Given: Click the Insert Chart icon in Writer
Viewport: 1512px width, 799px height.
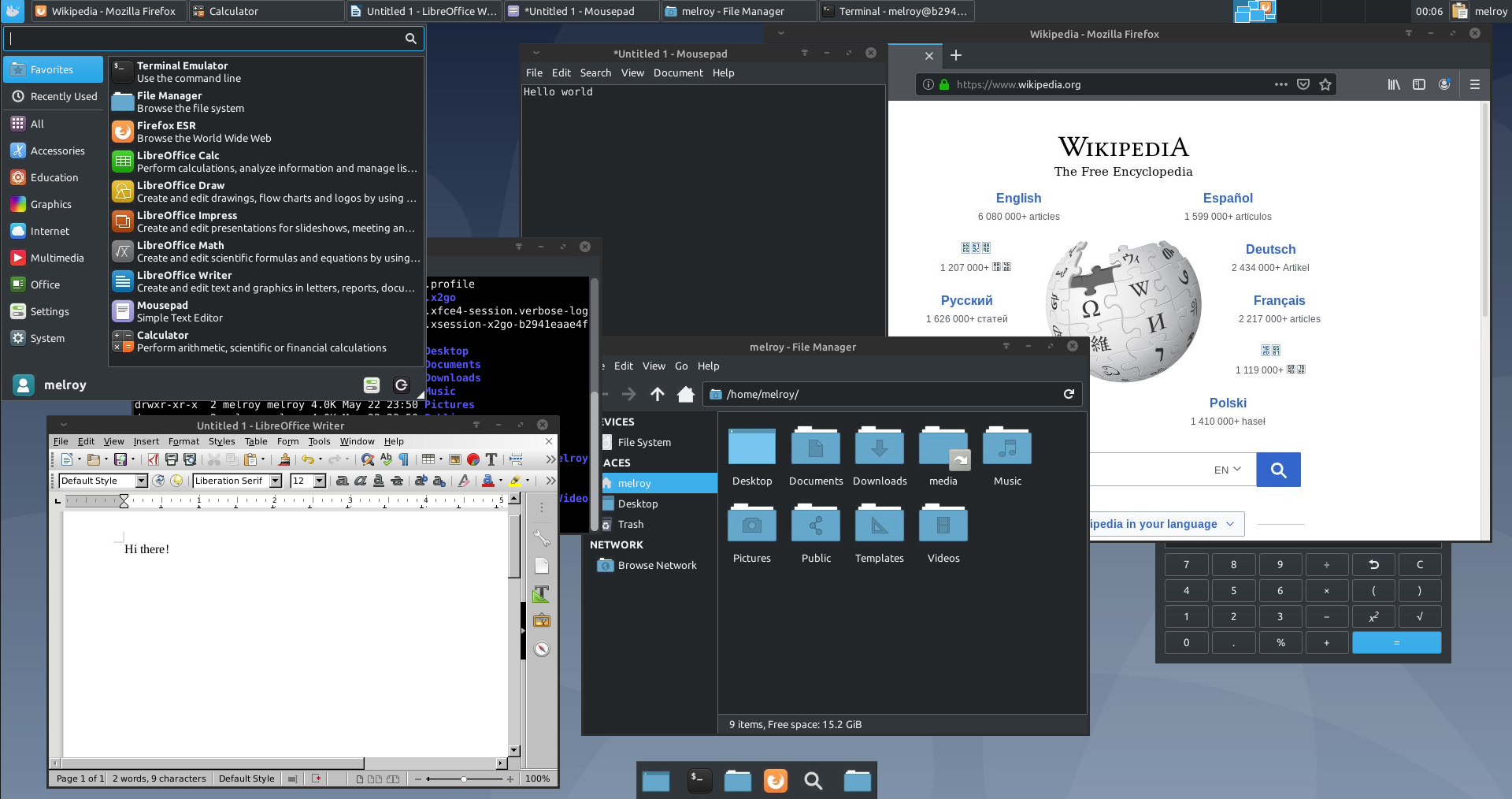Looking at the screenshot, I should 473,459.
